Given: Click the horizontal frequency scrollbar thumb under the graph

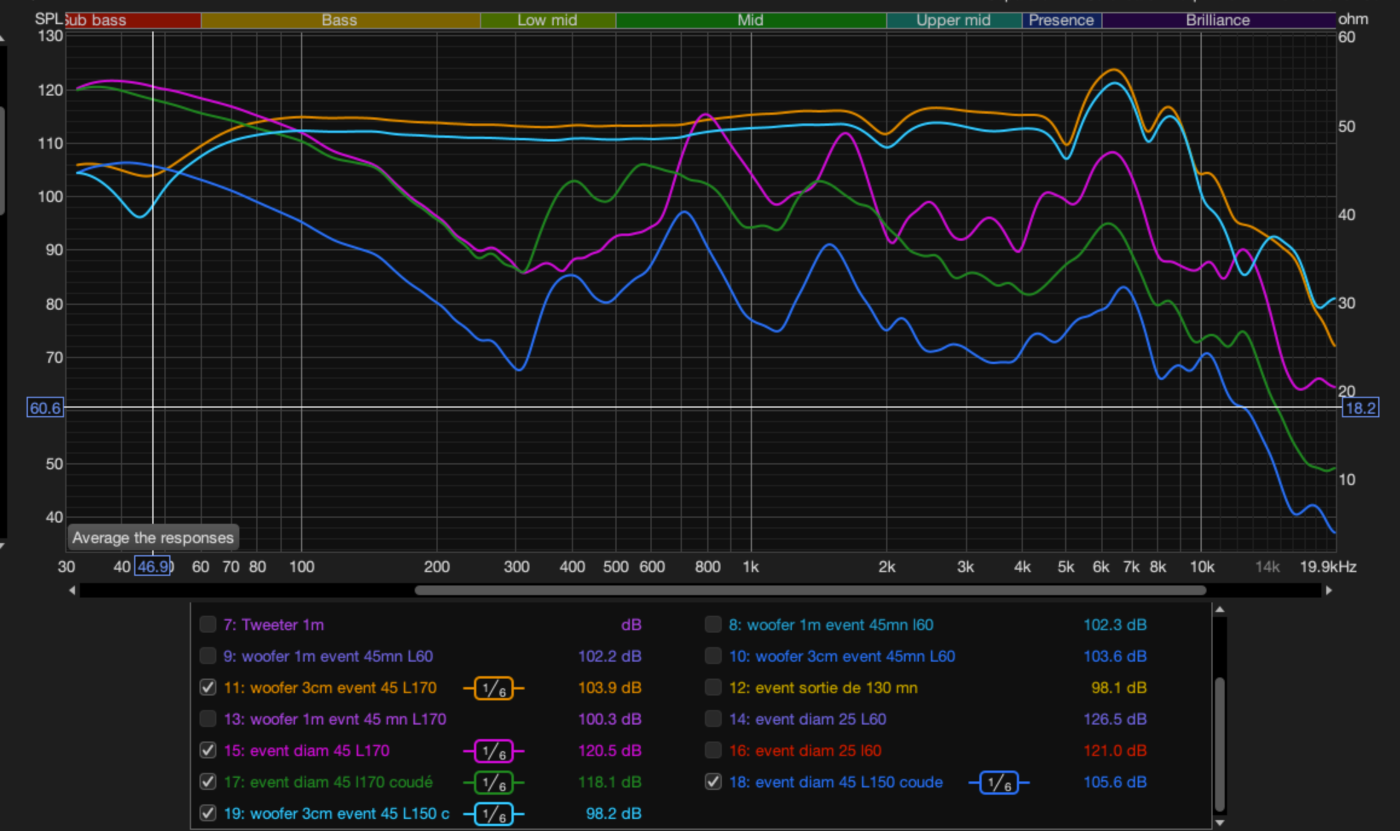Looking at the screenshot, I should [810, 590].
